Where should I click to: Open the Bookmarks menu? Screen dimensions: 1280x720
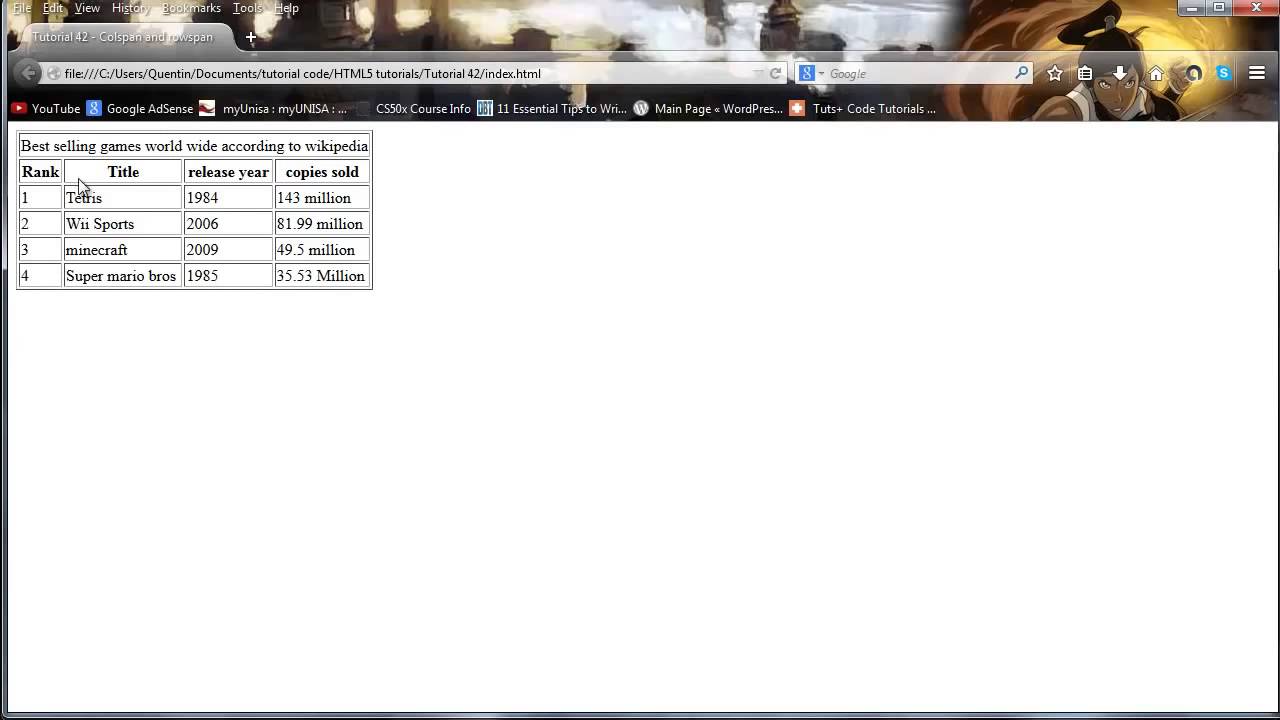click(x=191, y=8)
